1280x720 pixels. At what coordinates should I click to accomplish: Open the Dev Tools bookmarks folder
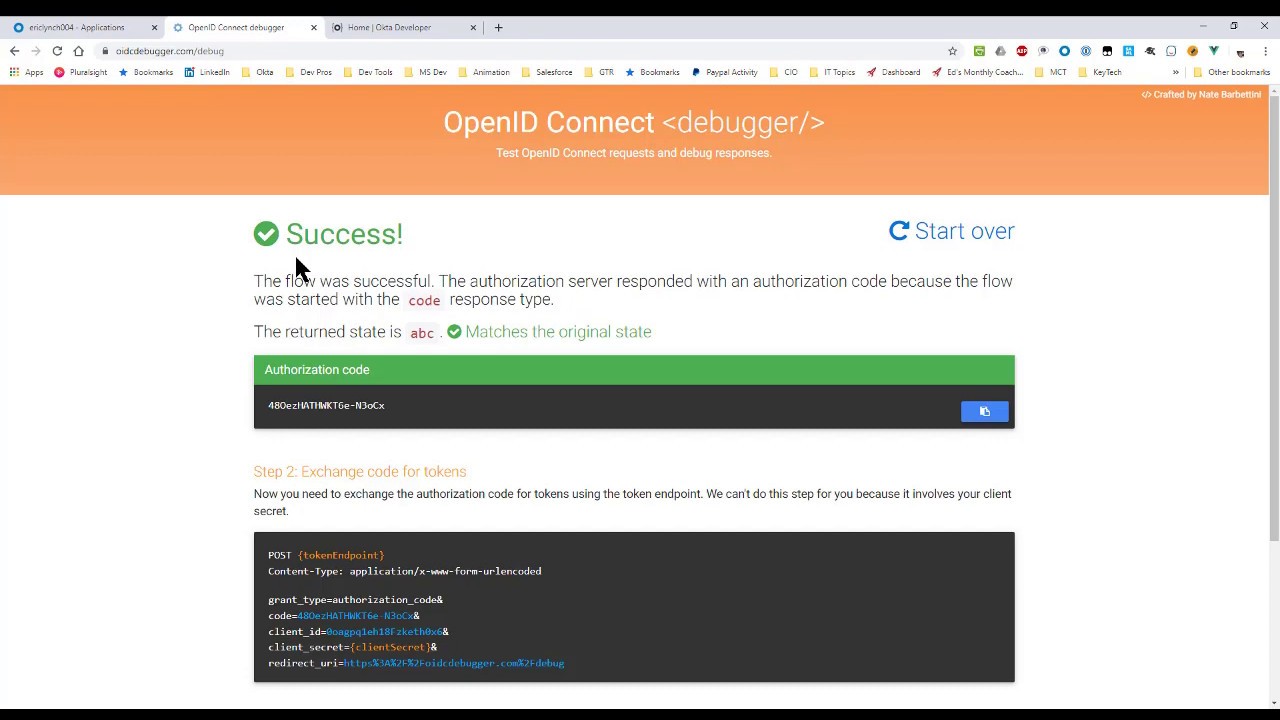pos(367,72)
